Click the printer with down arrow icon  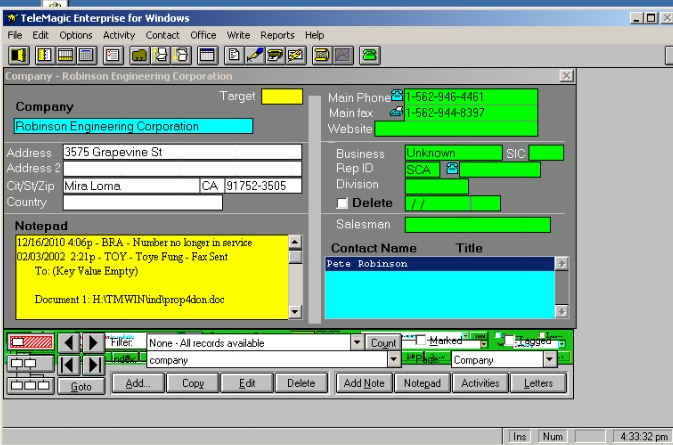point(182,55)
